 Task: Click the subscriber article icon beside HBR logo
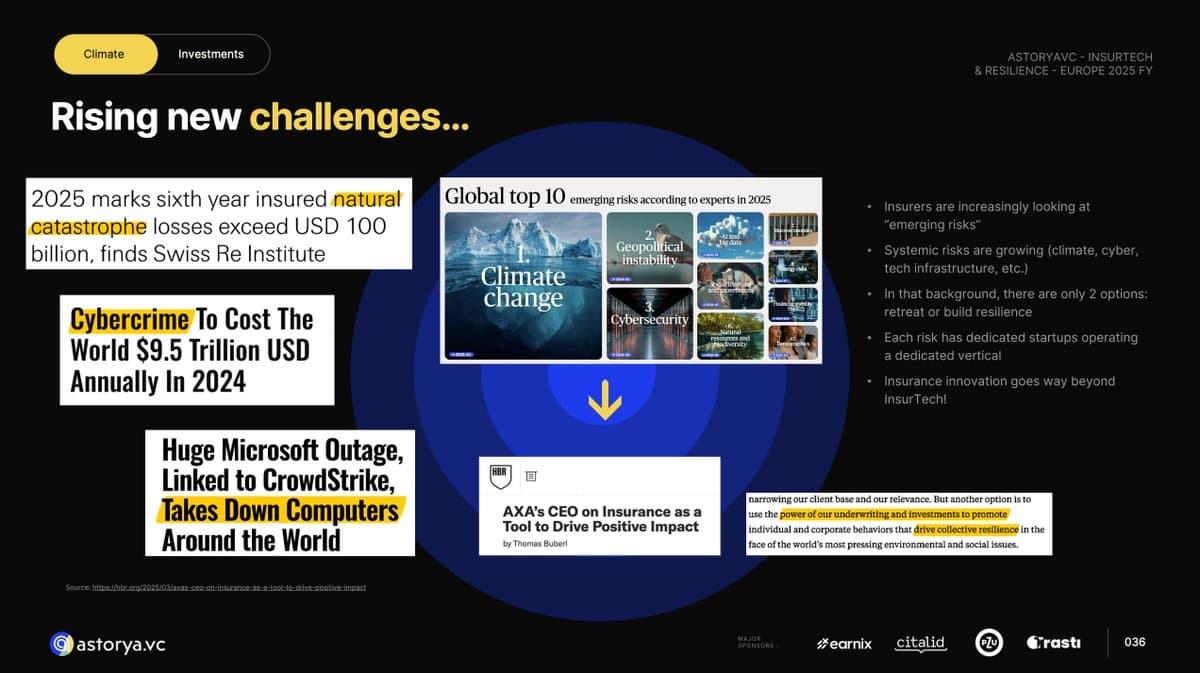pos(531,476)
